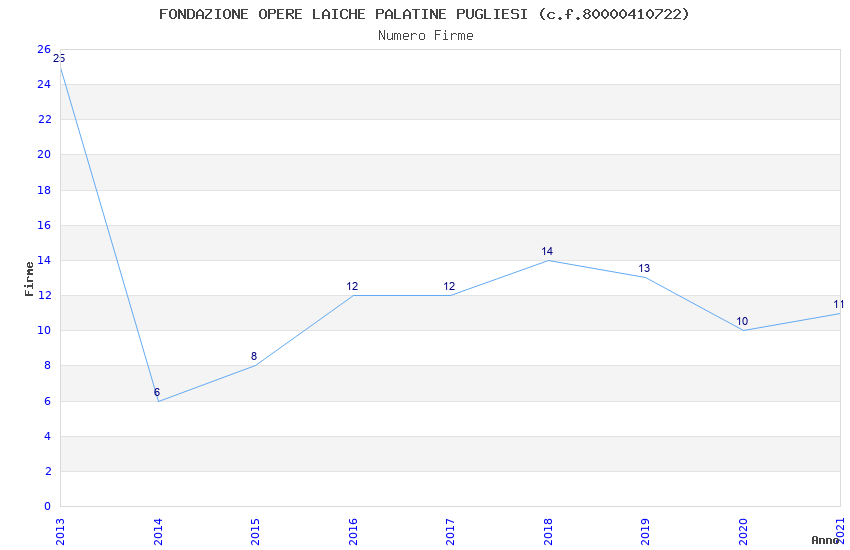
Task: Click the y-axis value 0
Action: tap(47, 507)
